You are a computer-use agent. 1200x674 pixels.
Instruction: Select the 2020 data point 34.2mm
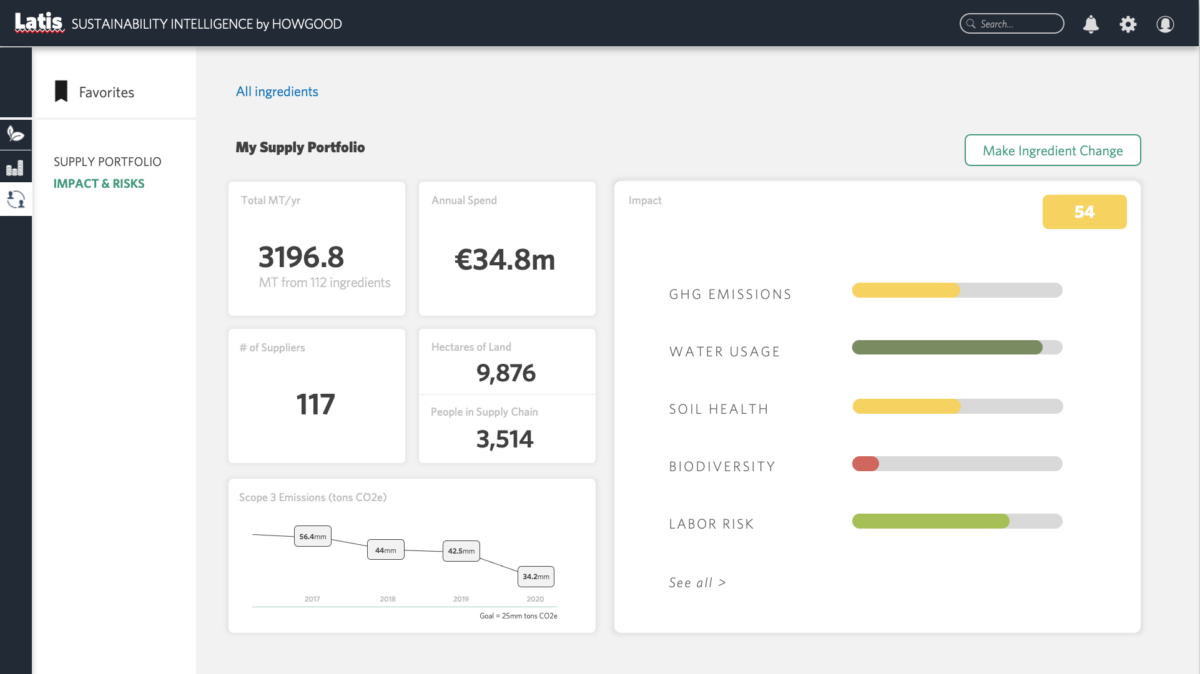[535, 577]
